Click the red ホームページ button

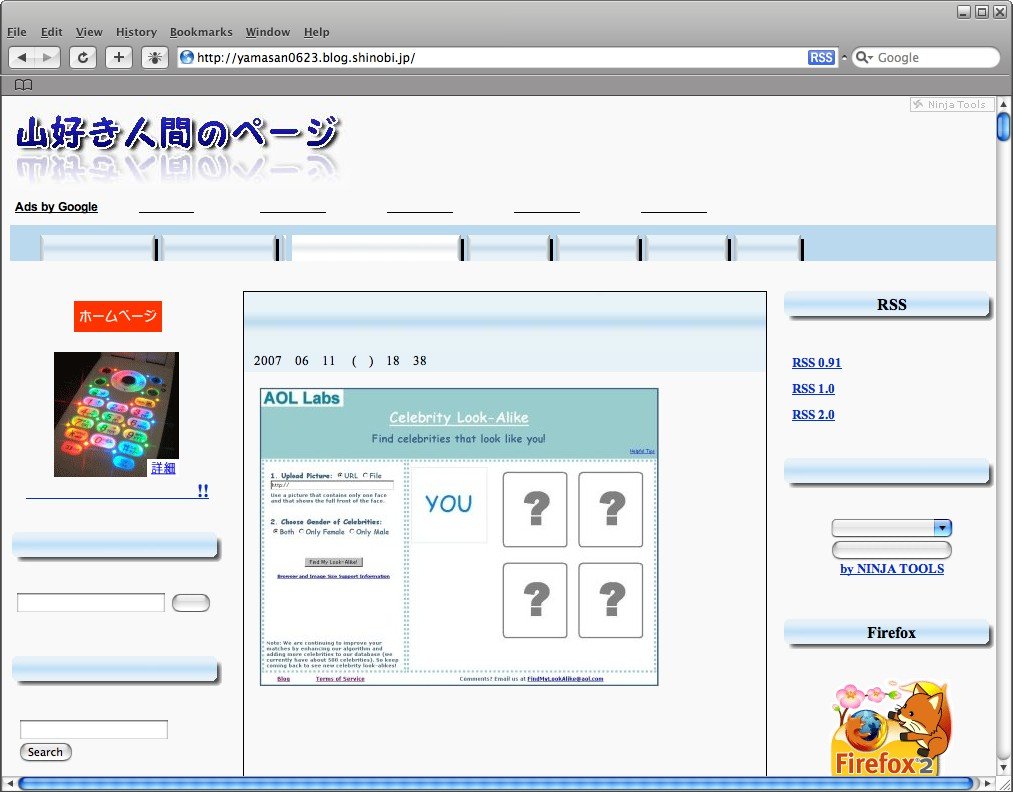click(118, 316)
